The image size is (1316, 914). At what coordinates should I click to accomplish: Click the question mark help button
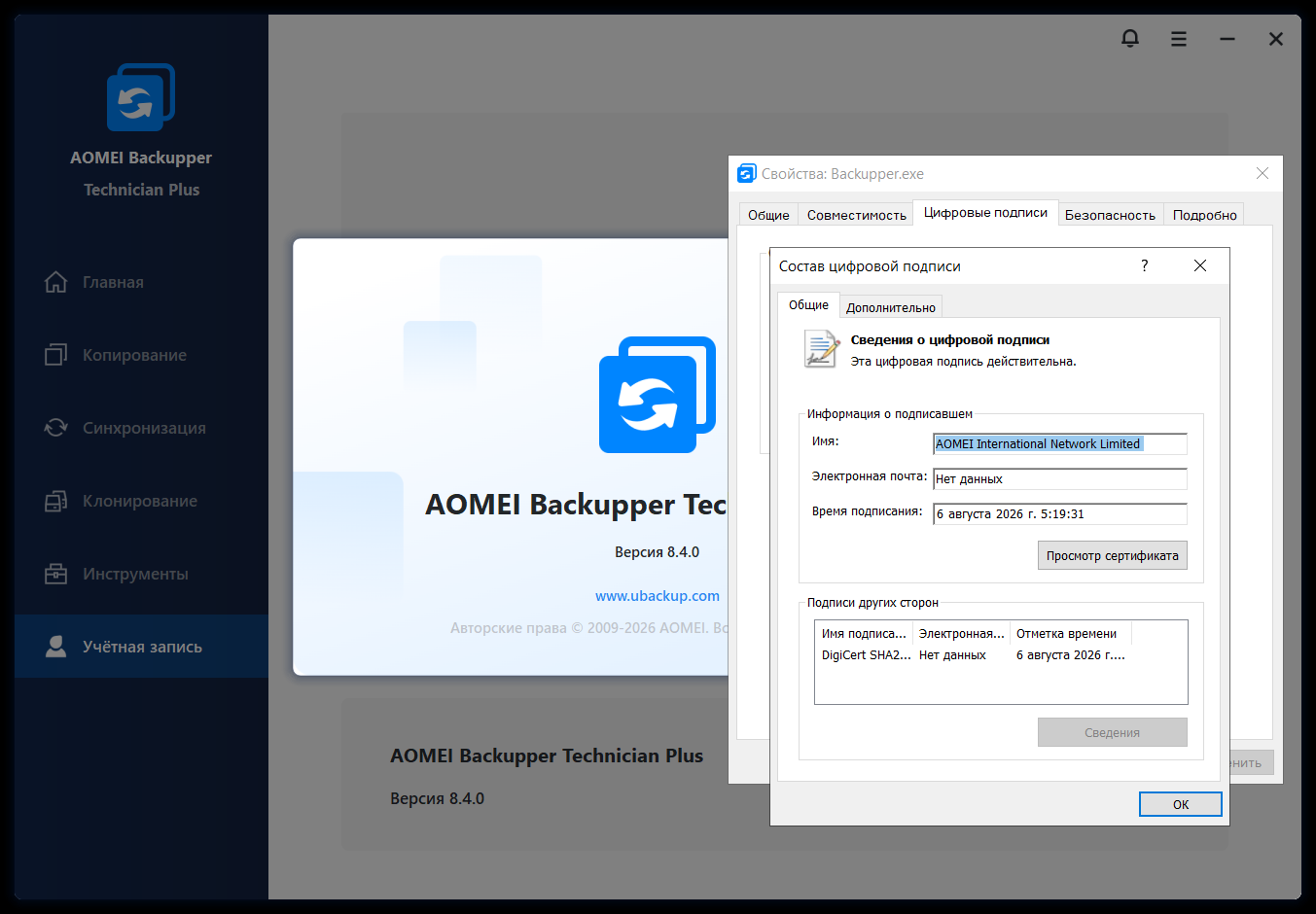pyautogui.click(x=1145, y=265)
